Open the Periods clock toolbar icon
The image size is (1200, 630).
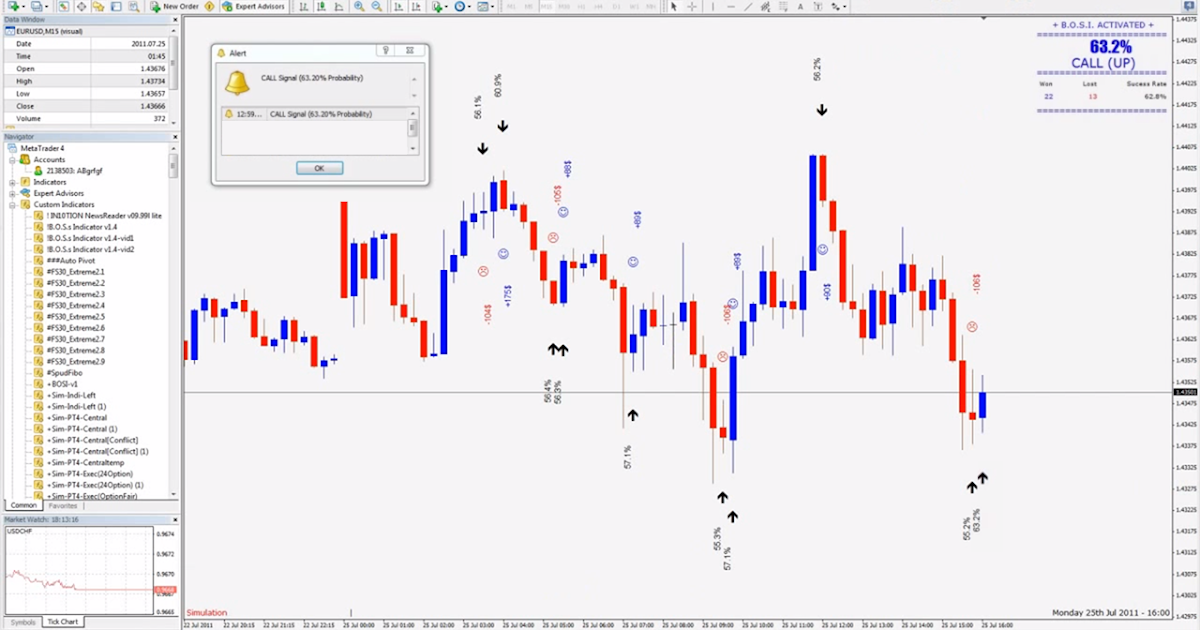pos(460,6)
